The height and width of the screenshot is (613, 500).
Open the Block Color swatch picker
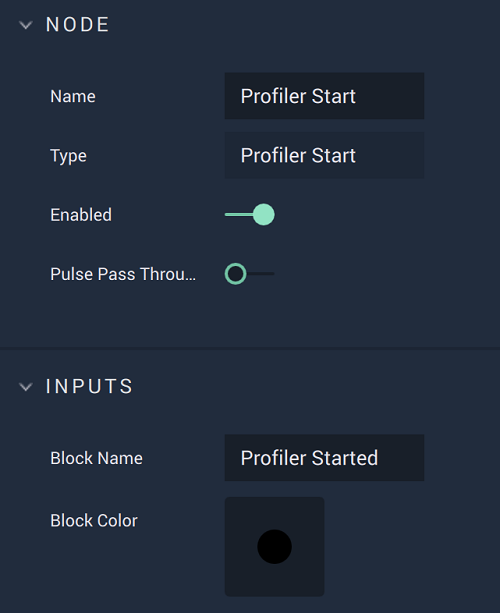point(274,547)
